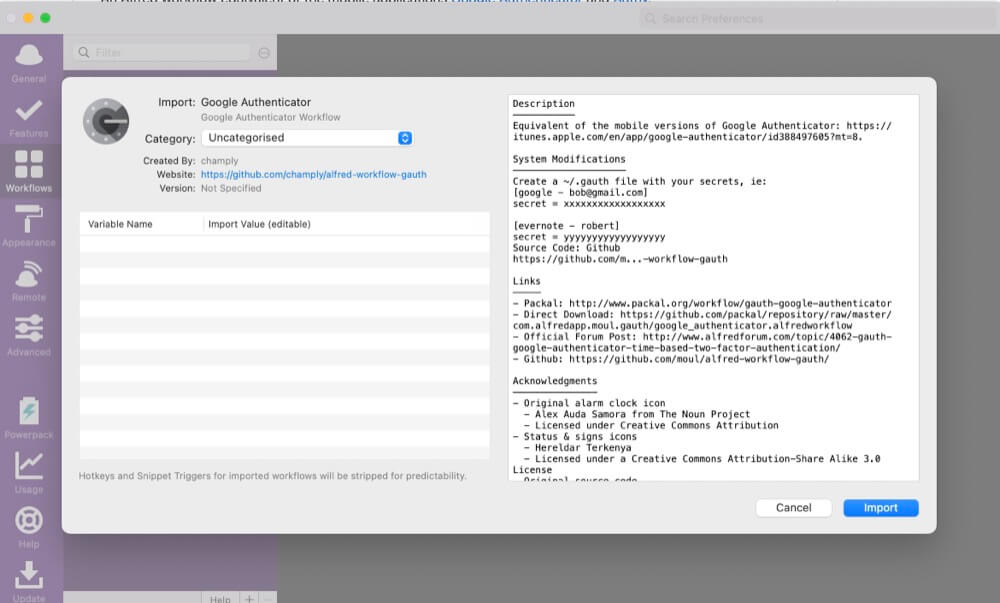Screen dimensions: 1000x603
Task: Open the Help life-ring icon
Action: coord(30,520)
